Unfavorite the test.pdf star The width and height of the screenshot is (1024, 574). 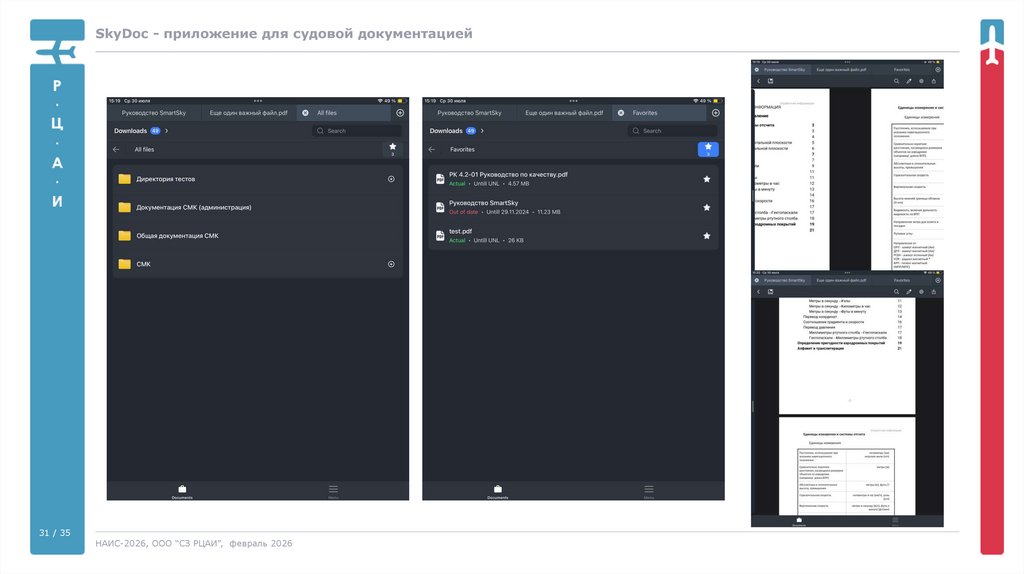click(x=707, y=236)
